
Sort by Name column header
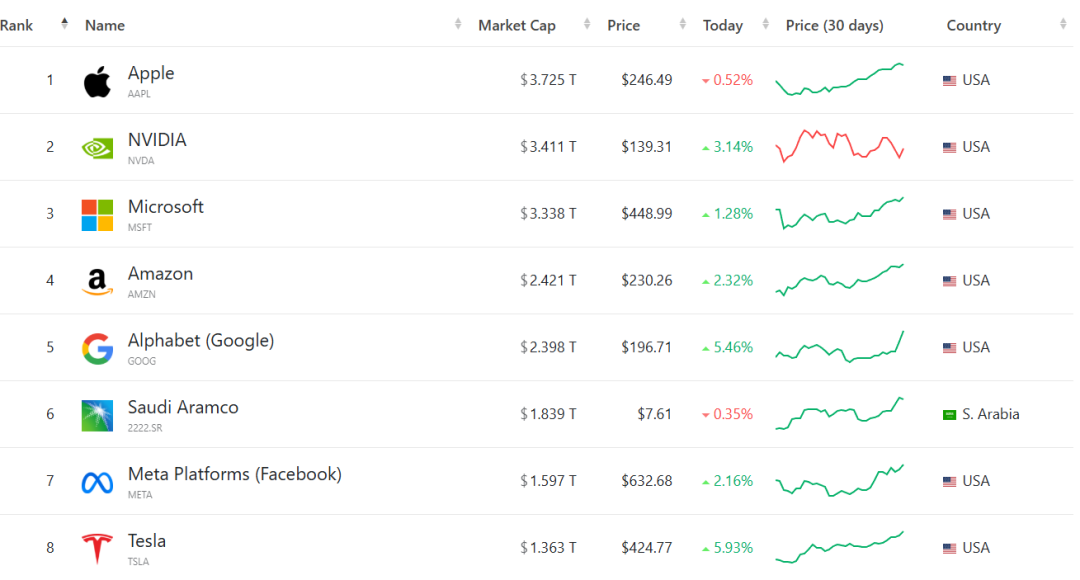click(105, 26)
